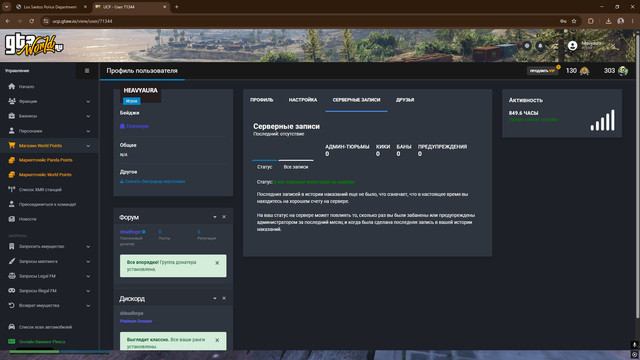
Task: Bookmark page with star icon
Action: pyautogui.click(x=574, y=21)
